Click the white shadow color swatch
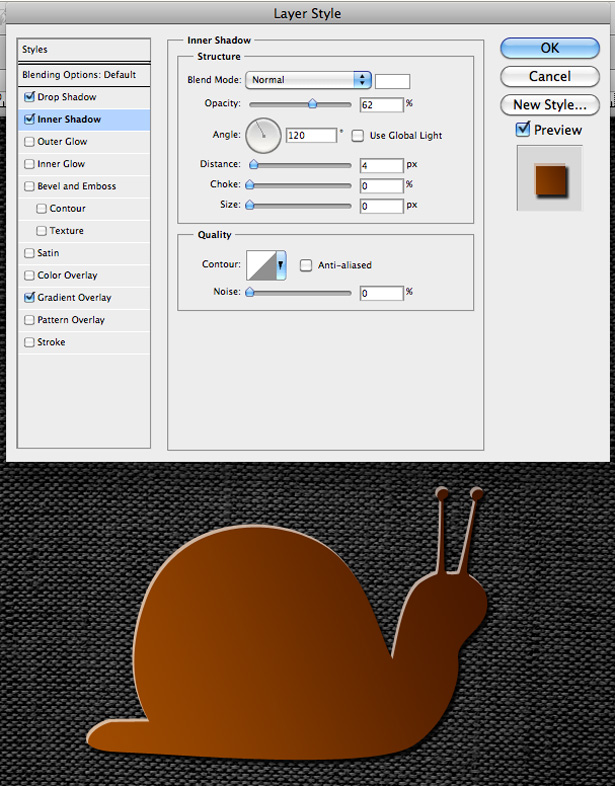Image resolution: width=615 pixels, height=786 pixels. point(392,81)
